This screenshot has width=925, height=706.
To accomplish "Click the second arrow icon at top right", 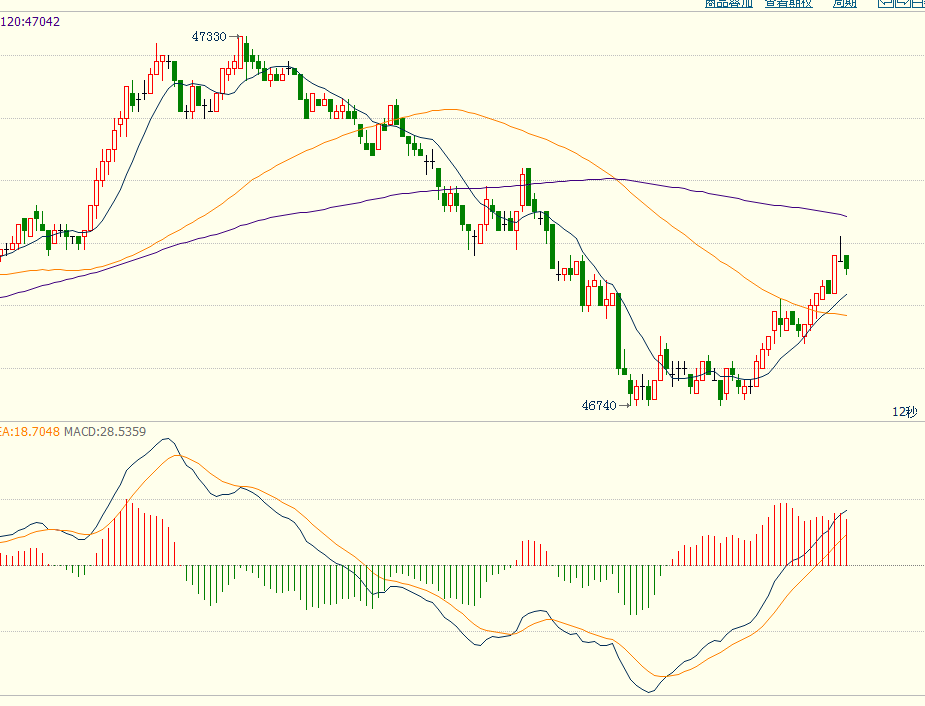I will 903,3.
